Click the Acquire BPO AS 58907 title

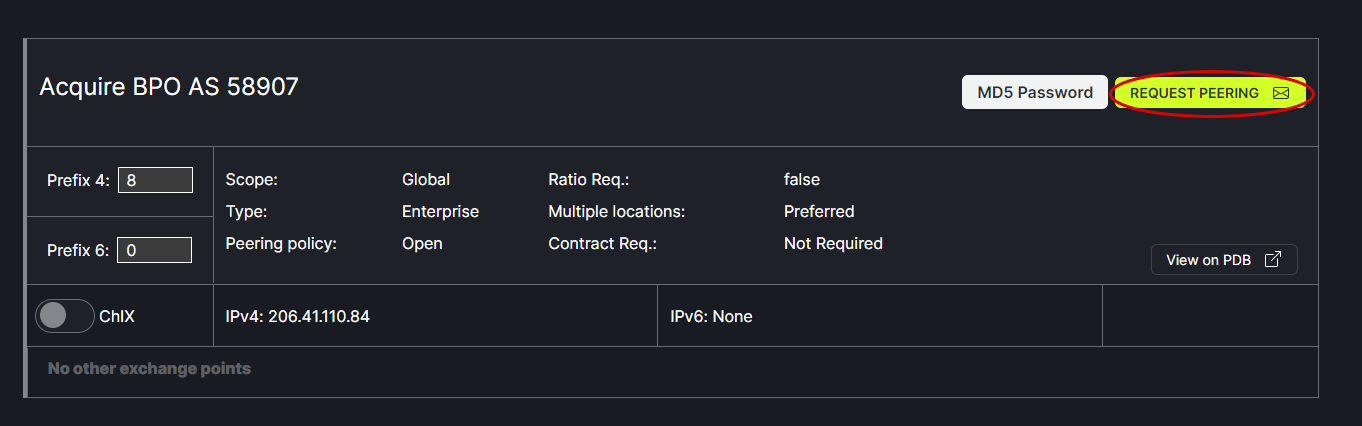point(169,87)
